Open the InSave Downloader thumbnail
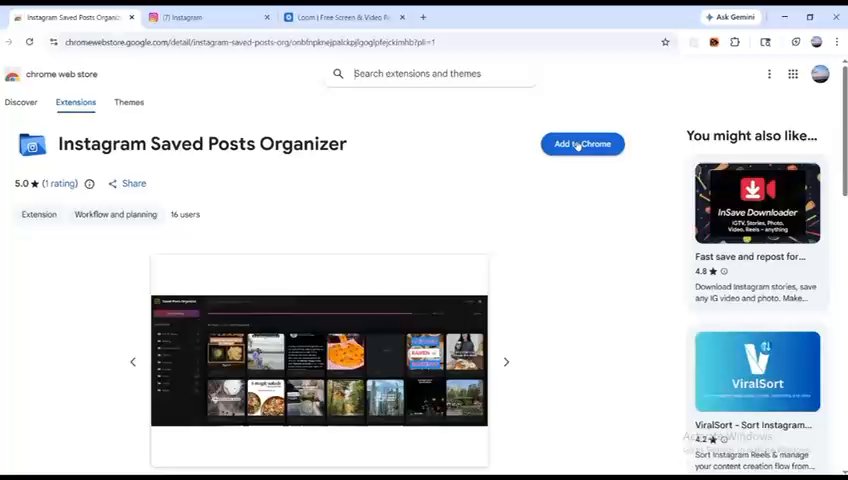Image resolution: width=848 pixels, height=480 pixels. click(x=757, y=203)
